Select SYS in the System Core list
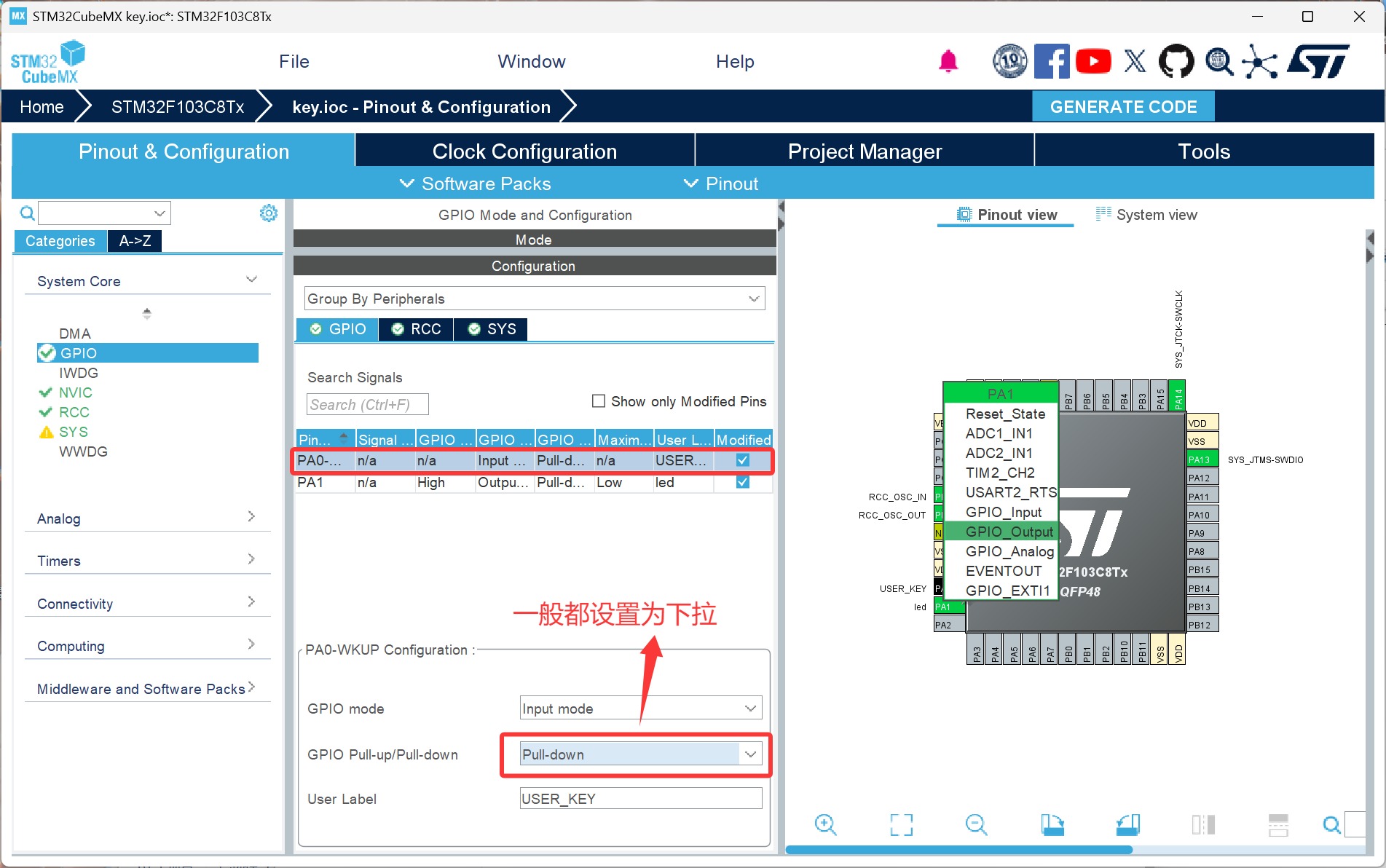 point(73,432)
